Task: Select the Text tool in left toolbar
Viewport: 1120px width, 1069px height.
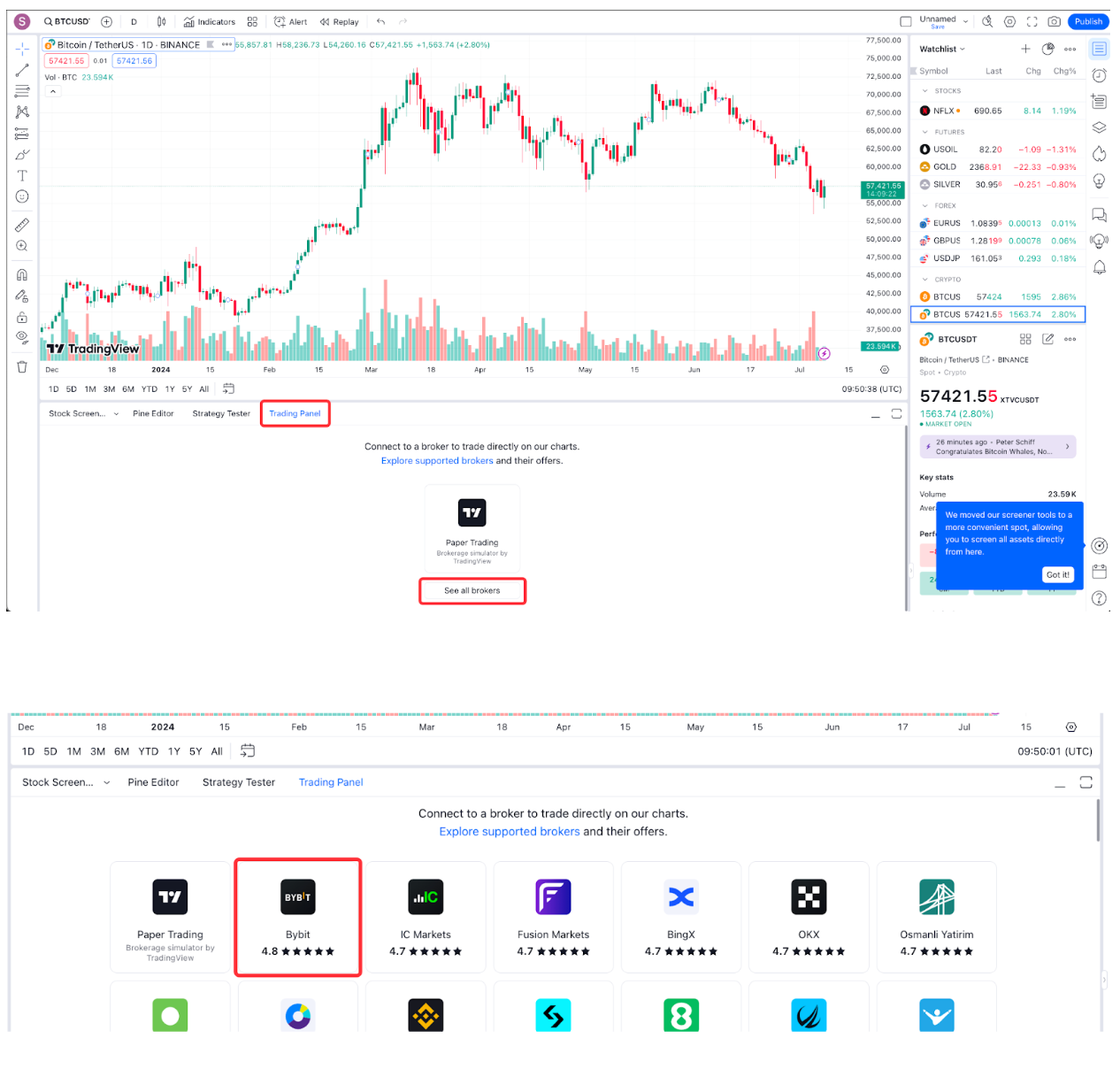Action: [x=22, y=175]
